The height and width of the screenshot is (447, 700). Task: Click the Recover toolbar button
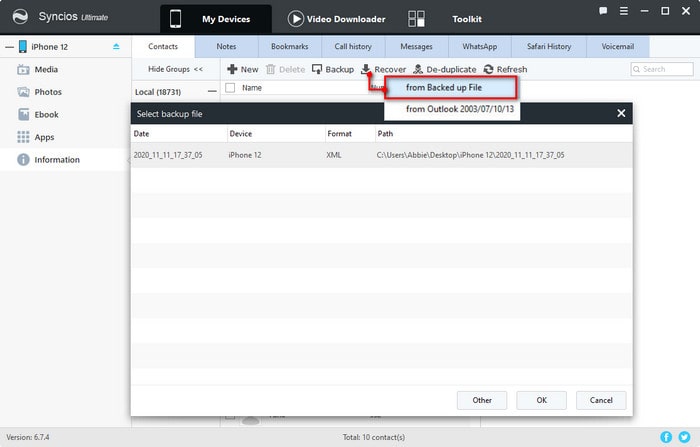[x=383, y=69]
